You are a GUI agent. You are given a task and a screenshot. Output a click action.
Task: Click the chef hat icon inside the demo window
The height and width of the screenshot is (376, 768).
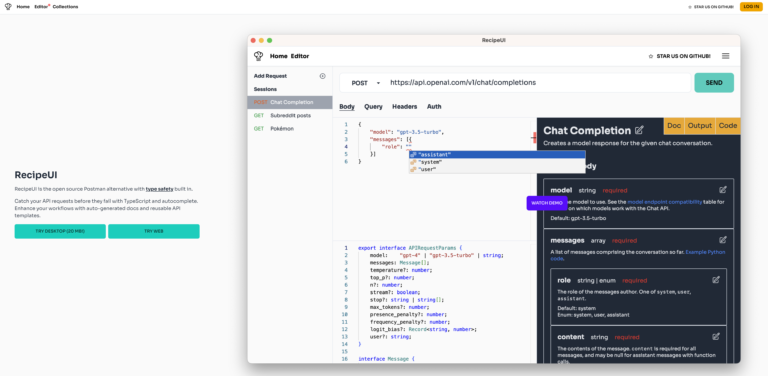[259, 56]
